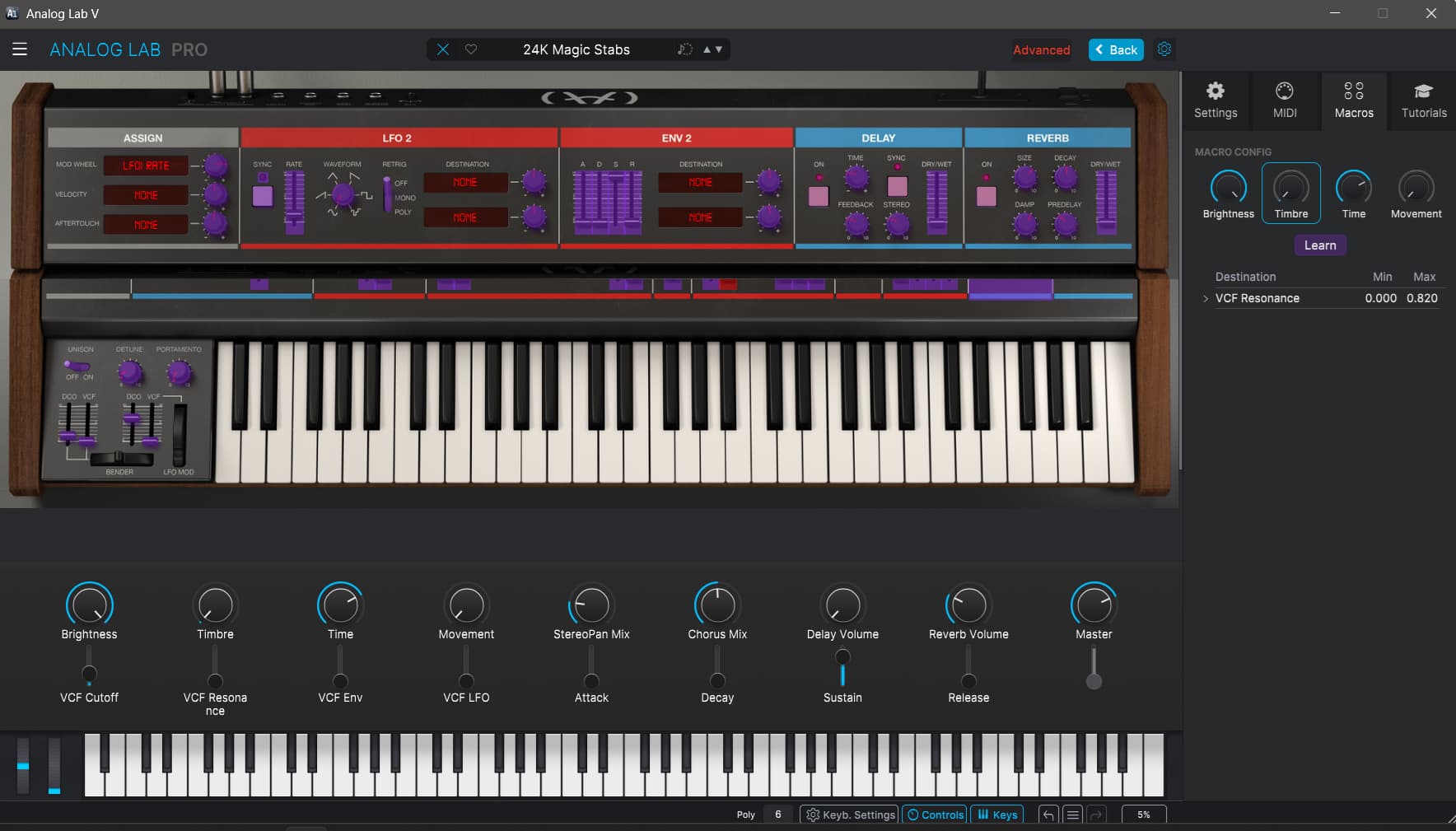This screenshot has height=831, width=1456.
Task: Open the edit history list icon
Action: (x=1072, y=815)
